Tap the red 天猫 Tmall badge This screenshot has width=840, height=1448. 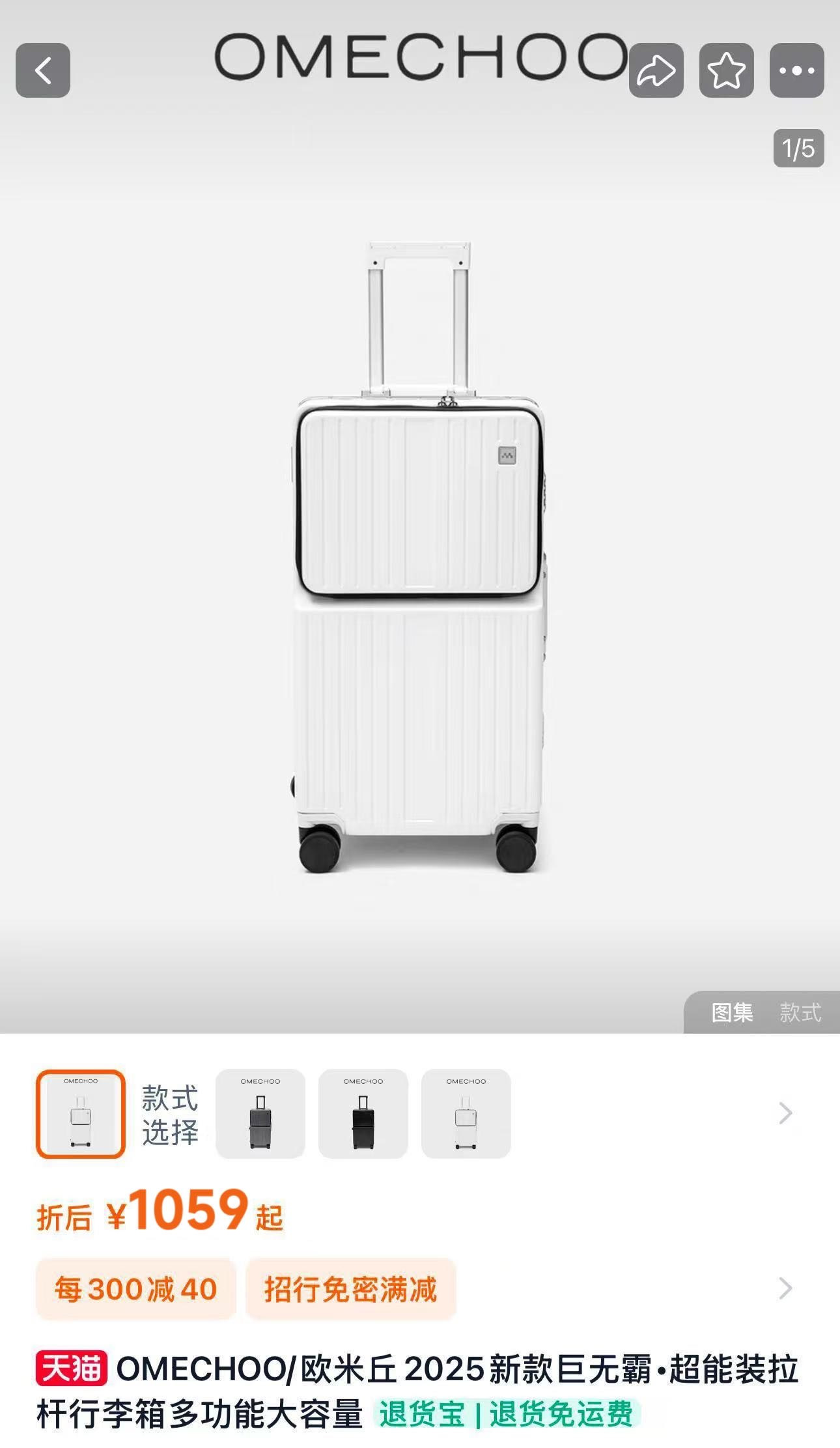(x=72, y=1369)
